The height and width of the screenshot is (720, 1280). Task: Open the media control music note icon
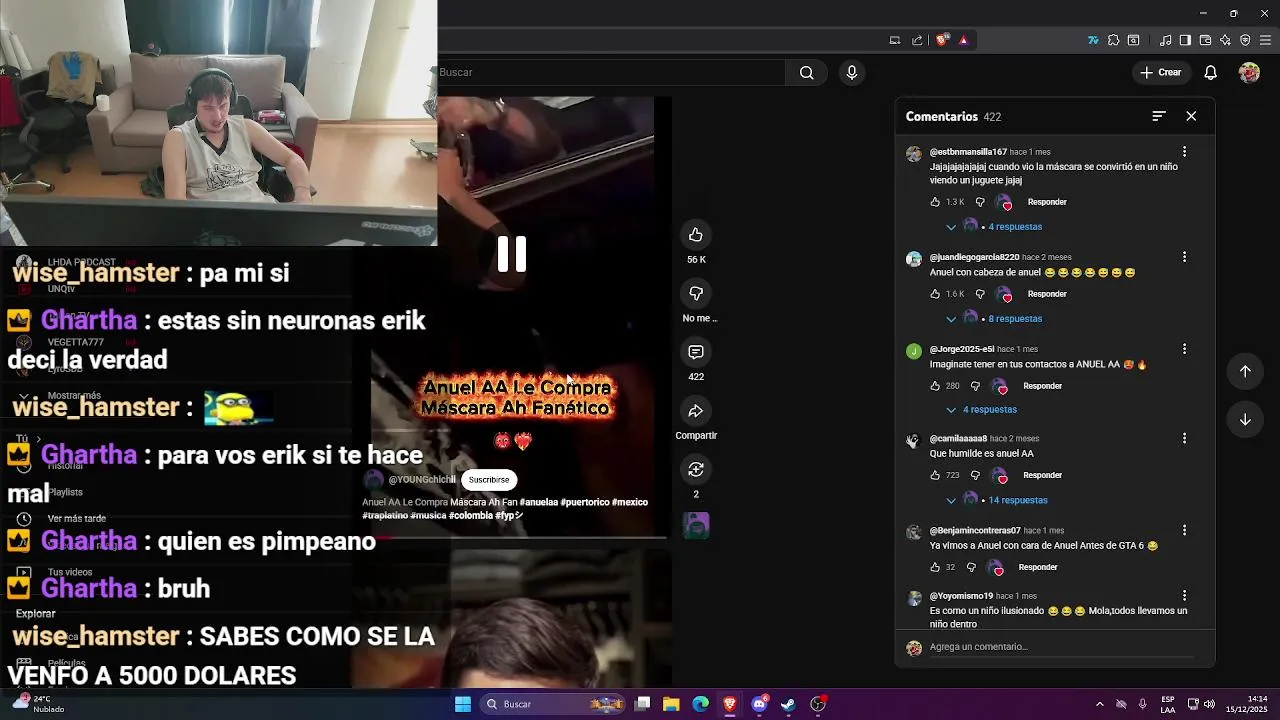(x=1165, y=40)
